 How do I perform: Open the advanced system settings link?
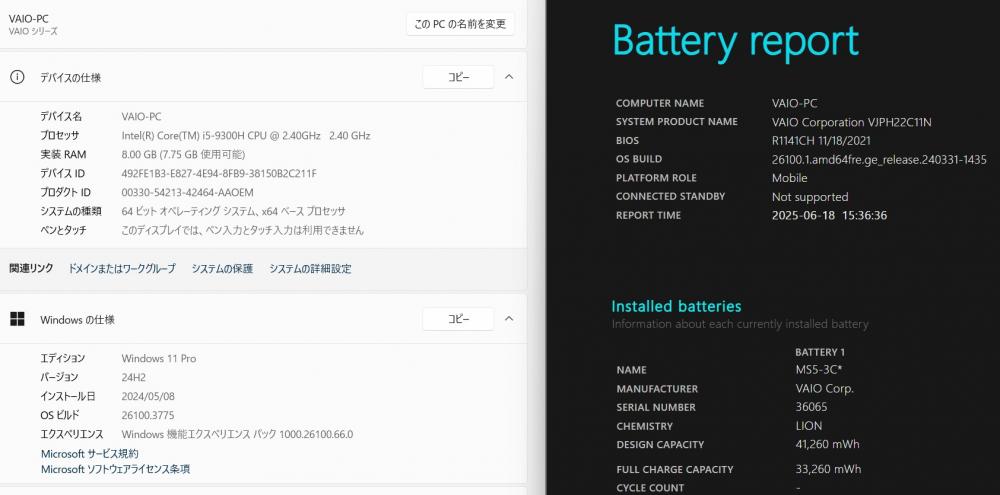pyautogui.click(x=310, y=269)
